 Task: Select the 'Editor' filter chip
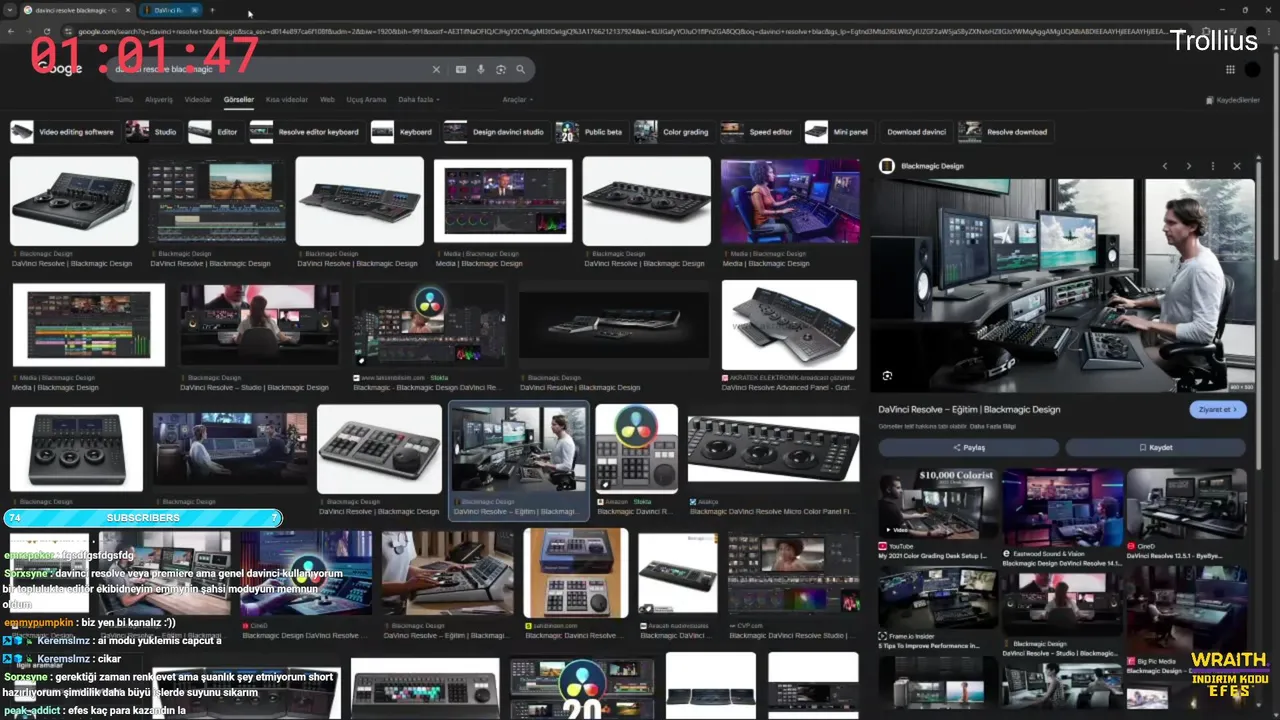(x=214, y=132)
